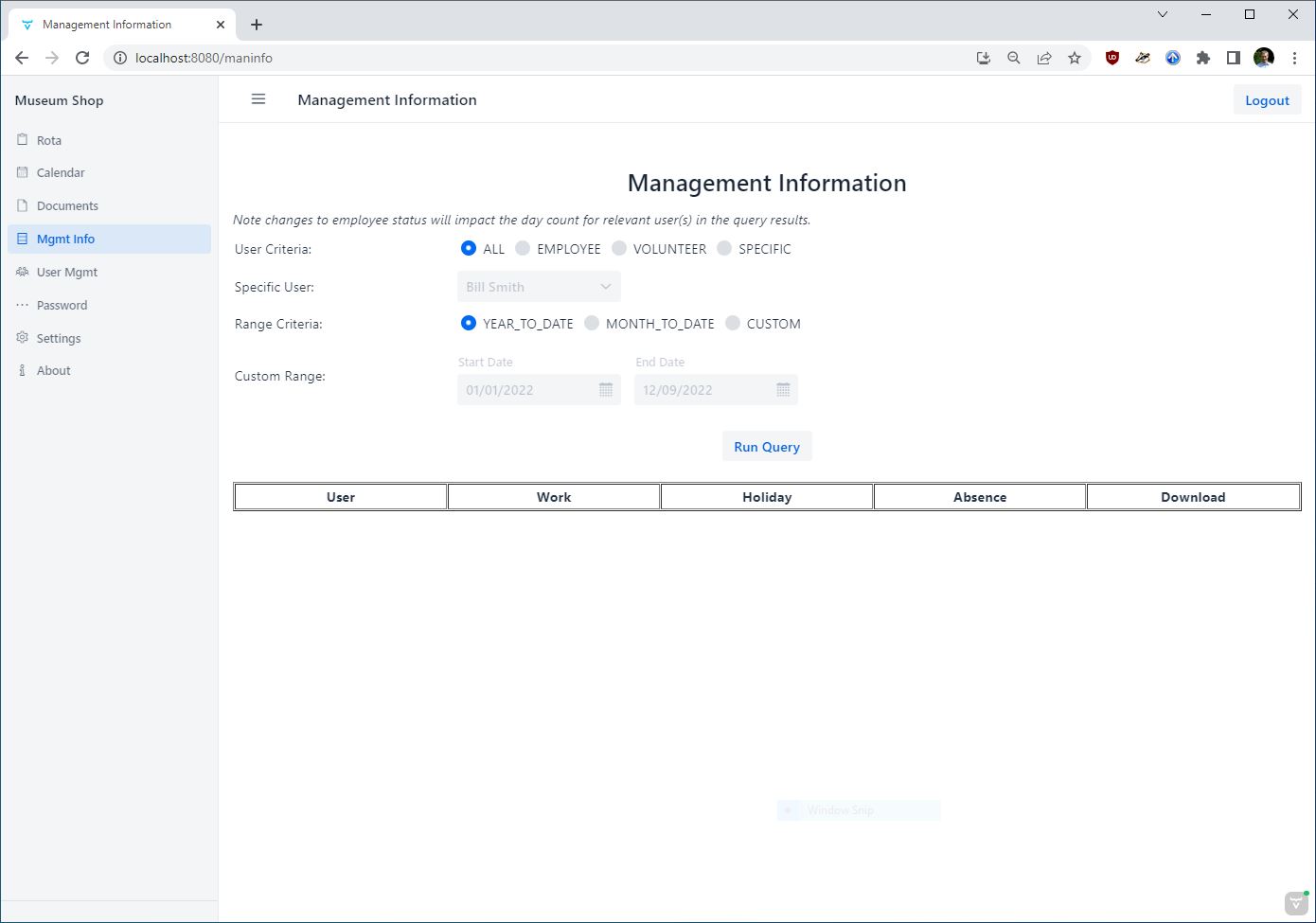Click the install app icon
Screen dimensions: 1316x923
984,58
